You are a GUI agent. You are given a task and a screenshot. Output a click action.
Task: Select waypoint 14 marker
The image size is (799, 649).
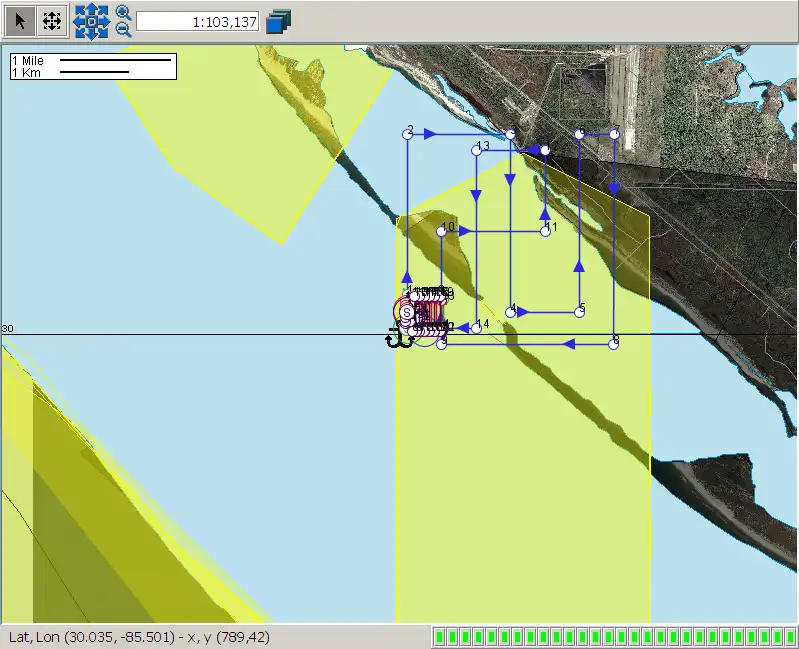coord(476,328)
